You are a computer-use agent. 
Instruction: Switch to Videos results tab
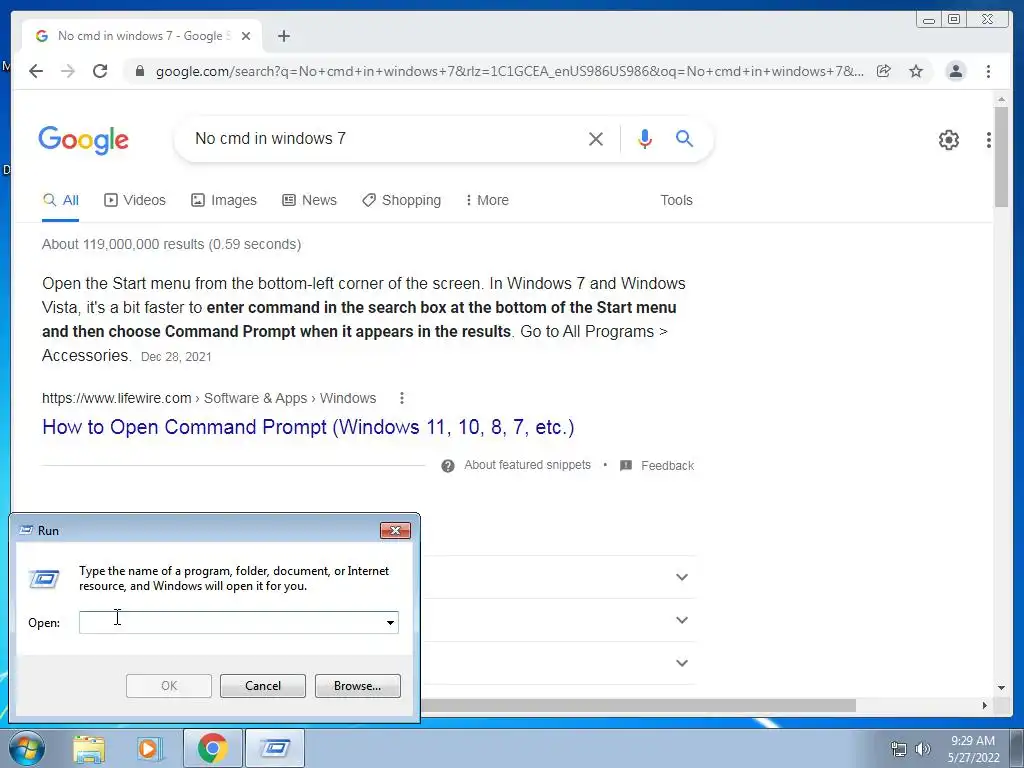[135, 200]
